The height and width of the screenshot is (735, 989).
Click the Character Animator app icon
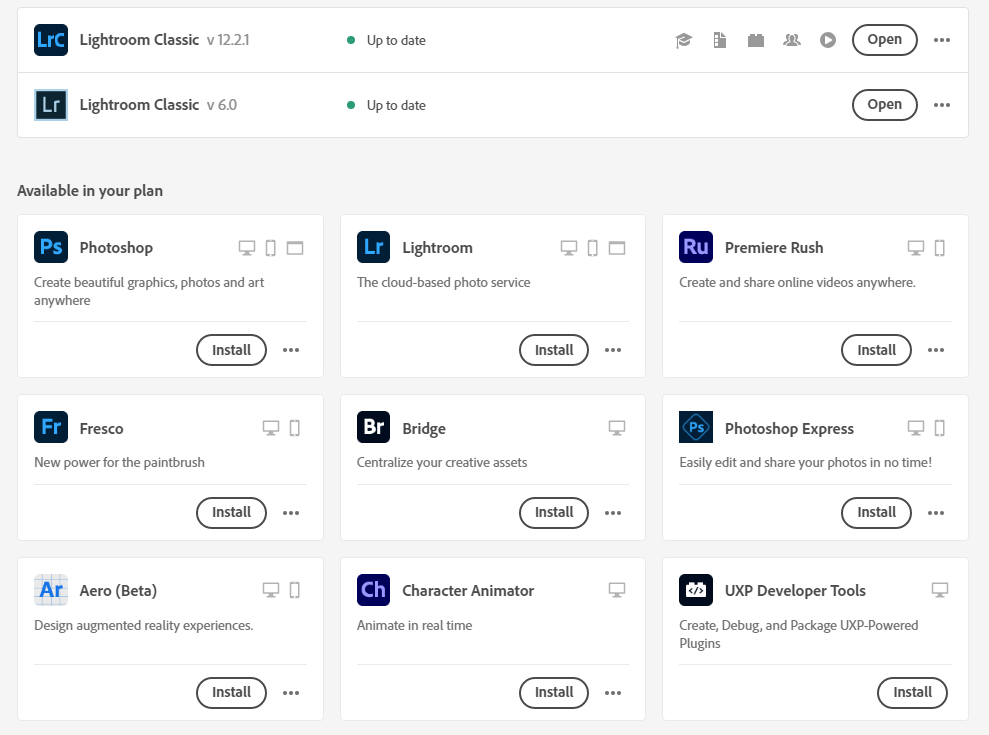(x=373, y=590)
